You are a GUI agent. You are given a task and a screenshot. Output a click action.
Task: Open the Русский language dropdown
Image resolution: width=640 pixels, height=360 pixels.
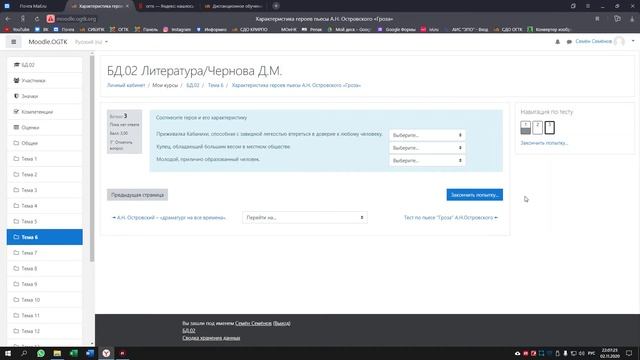(91, 42)
